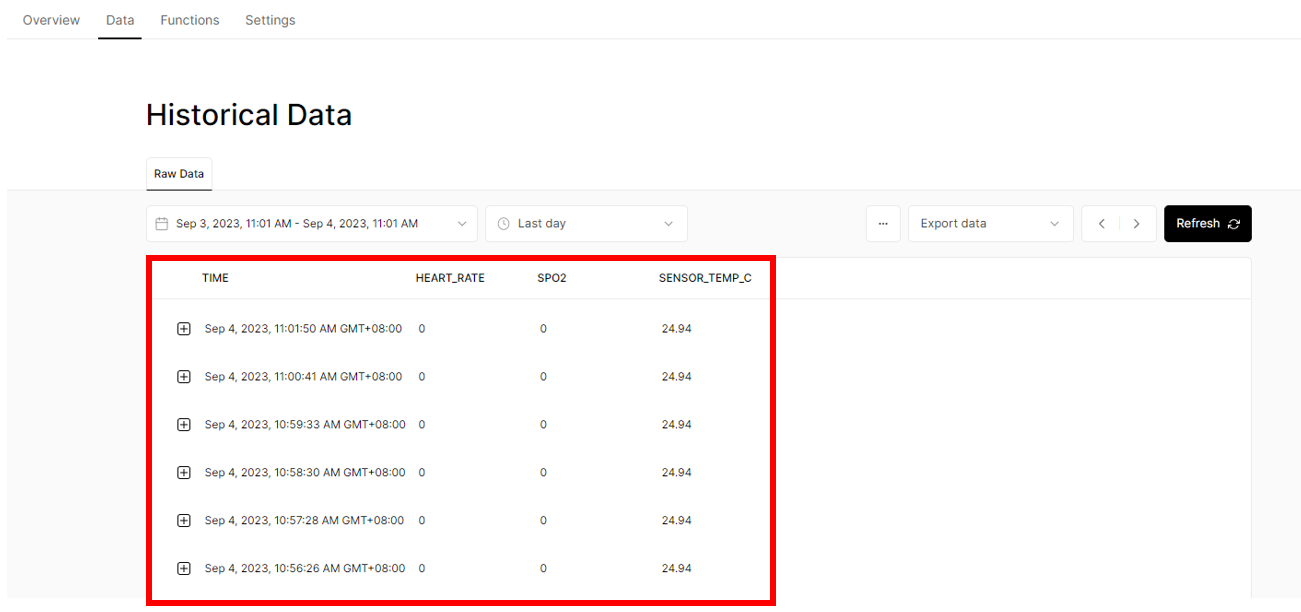Click the SENSOR_TEMP_C column header
Image resolution: width=1301 pixels, height=612 pixels.
(x=705, y=278)
